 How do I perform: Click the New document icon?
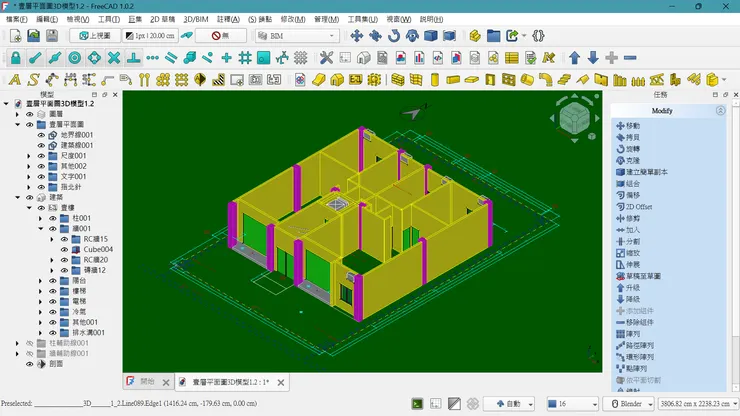[15, 36]
